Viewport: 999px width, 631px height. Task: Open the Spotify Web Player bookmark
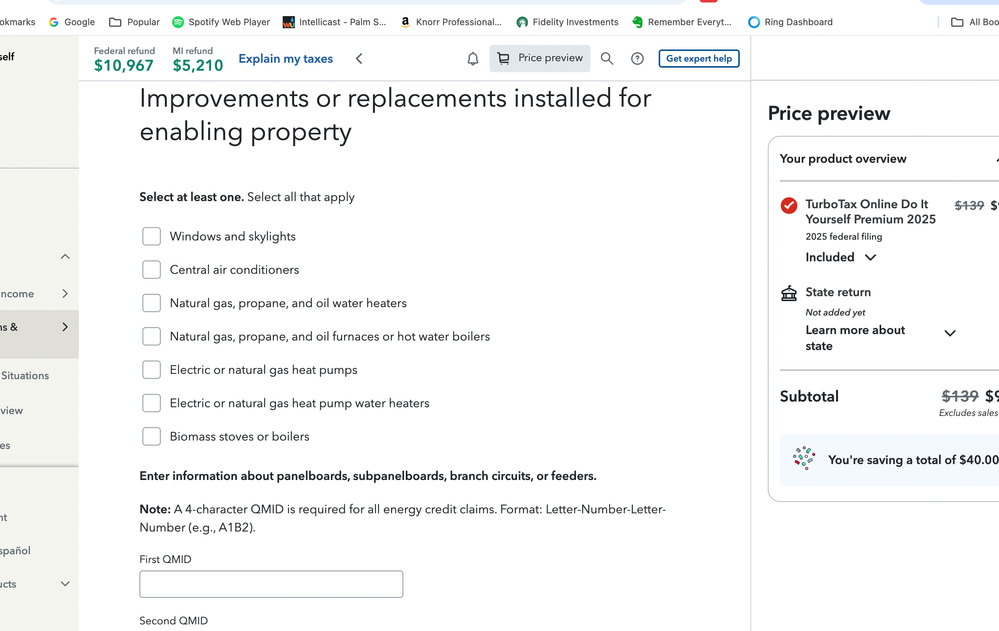(221, 22)
